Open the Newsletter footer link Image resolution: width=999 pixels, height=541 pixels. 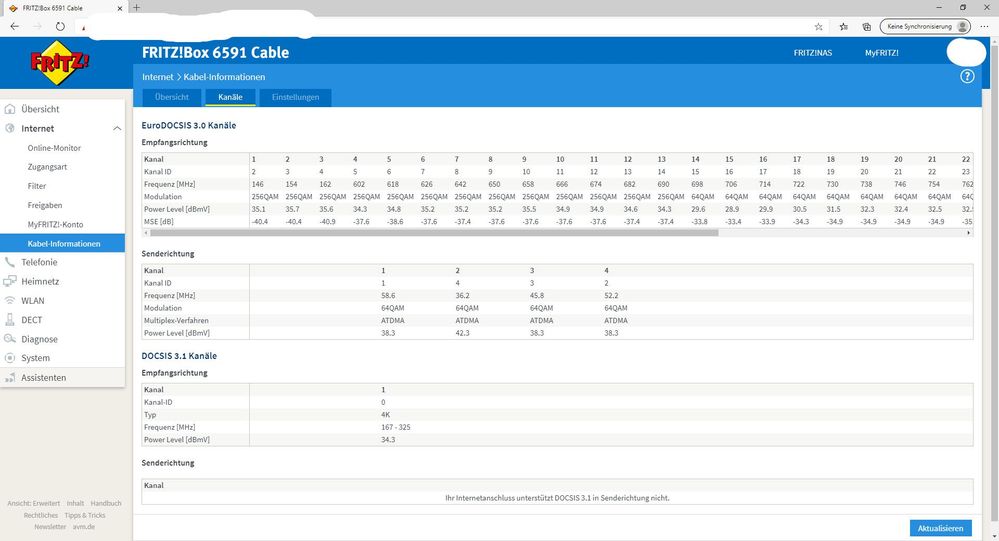[x=50, y=526]
